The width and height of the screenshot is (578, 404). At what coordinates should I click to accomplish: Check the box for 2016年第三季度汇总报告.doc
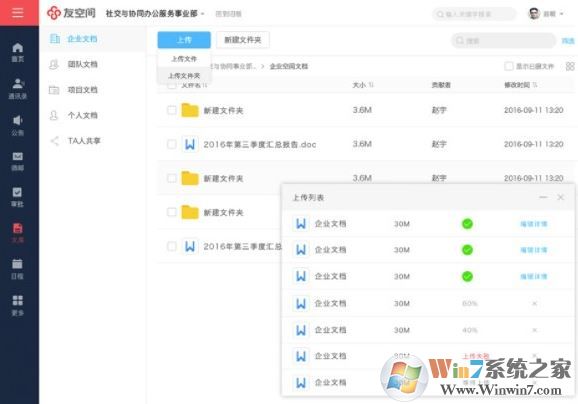tap(172, 144)
